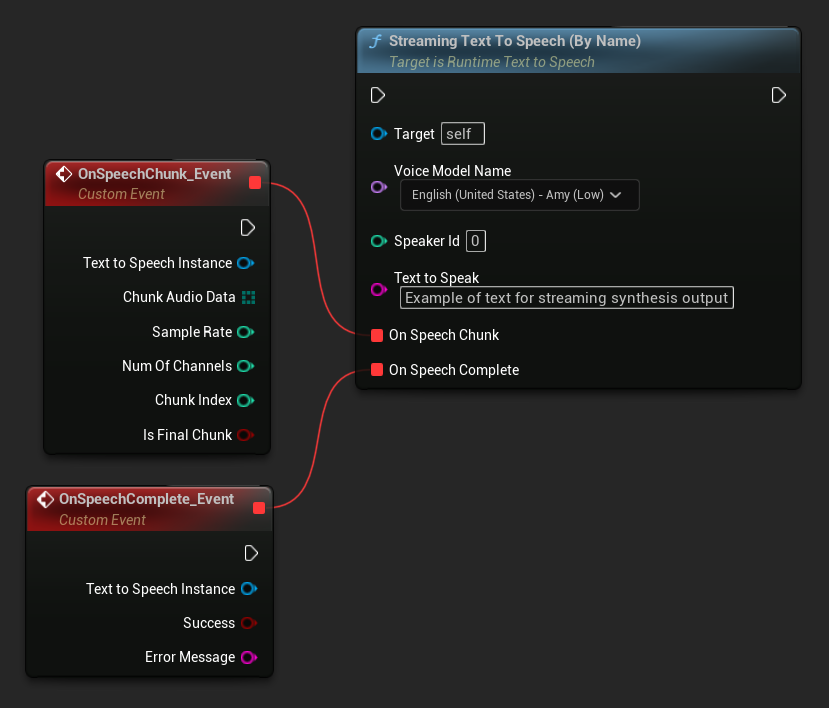
Task: Click the function icon in Streaming Text To Speech header
Action: pos(375,41)
